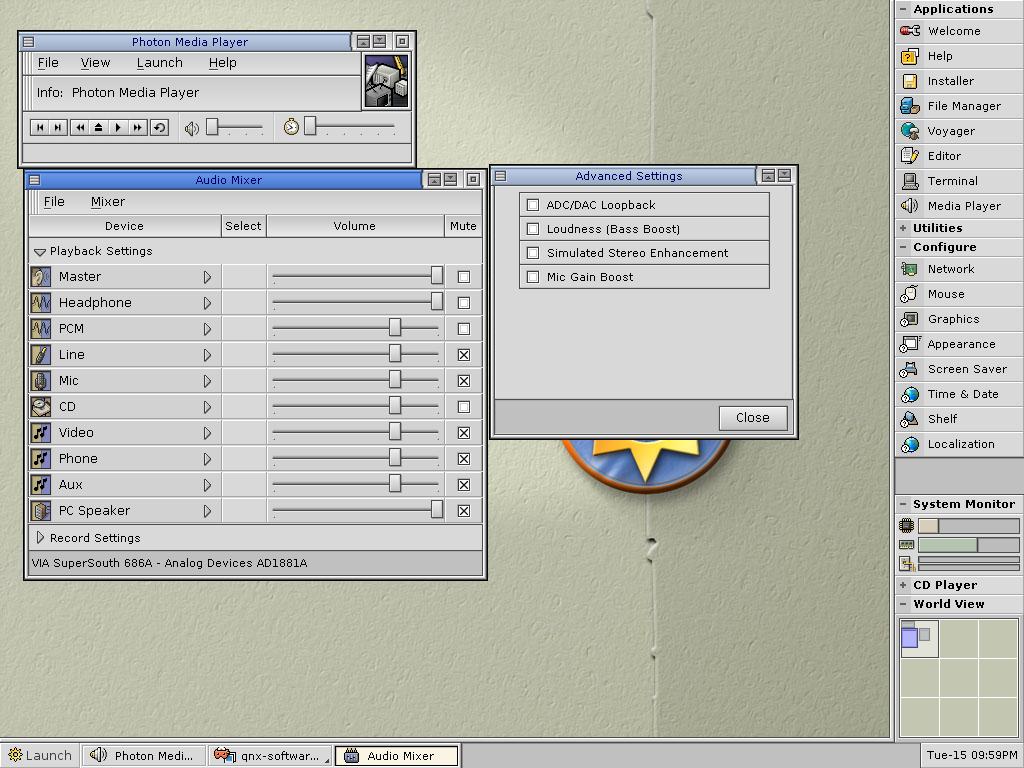
Task: Open the Launch menu in Media Player
Action: 159,62
